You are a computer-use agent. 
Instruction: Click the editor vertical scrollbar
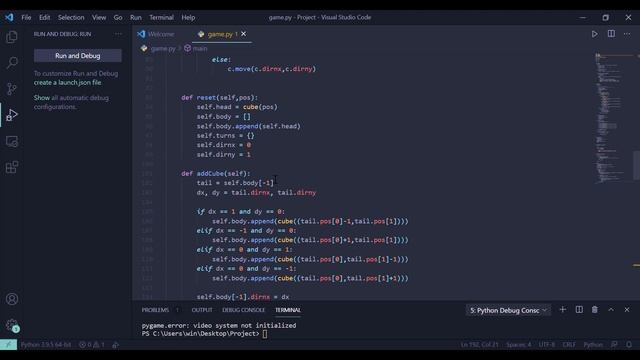tap(636, 165)
